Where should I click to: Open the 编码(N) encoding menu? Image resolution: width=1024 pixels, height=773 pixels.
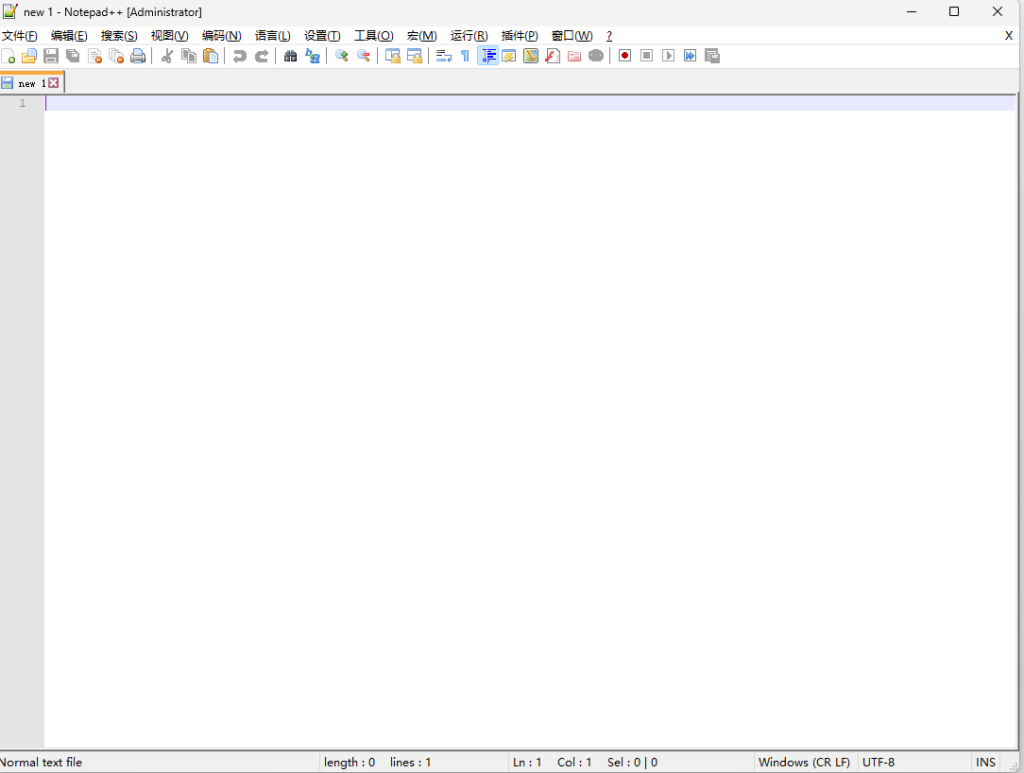[221, 36]
